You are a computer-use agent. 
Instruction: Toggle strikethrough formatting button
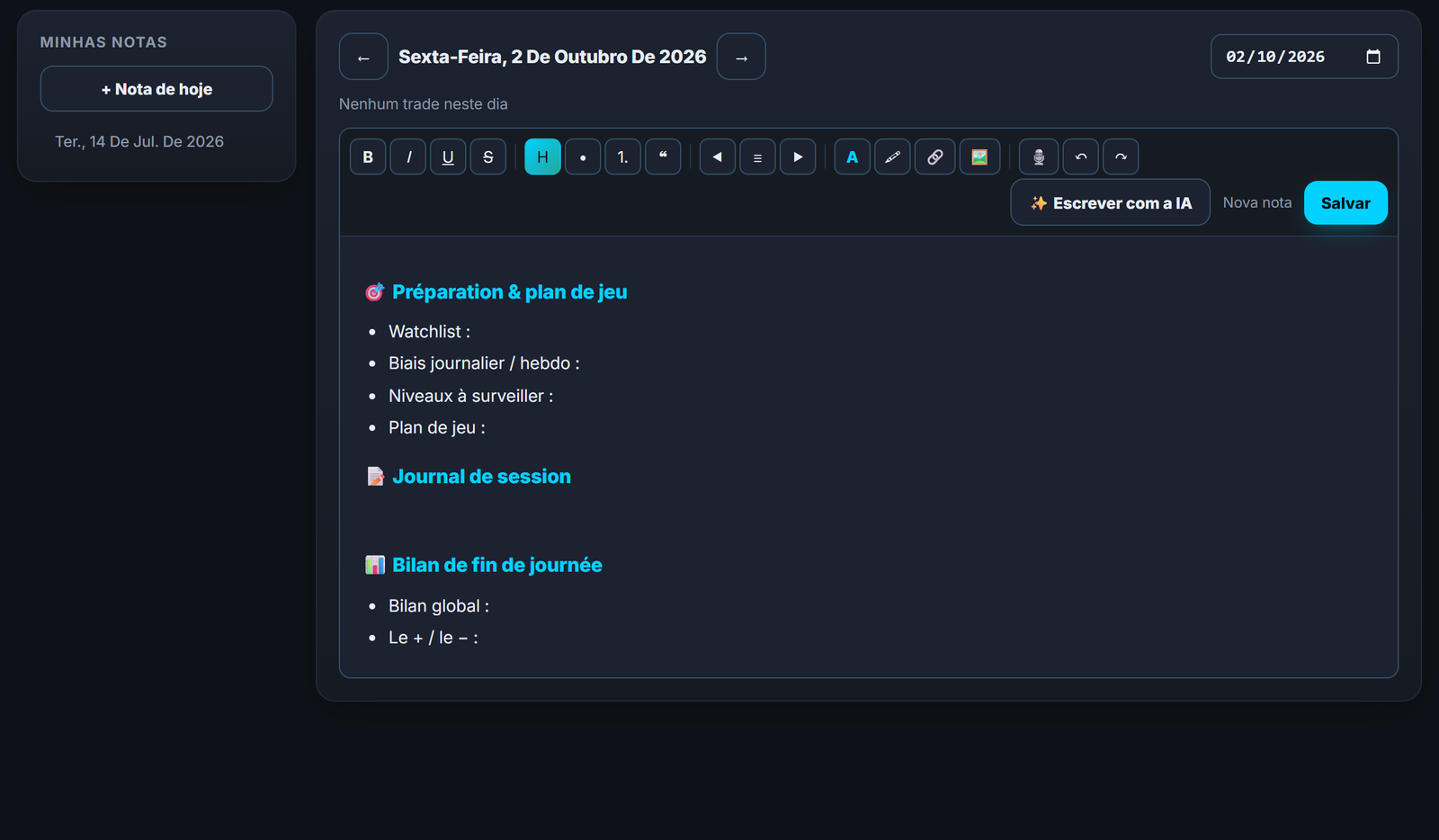488,156
